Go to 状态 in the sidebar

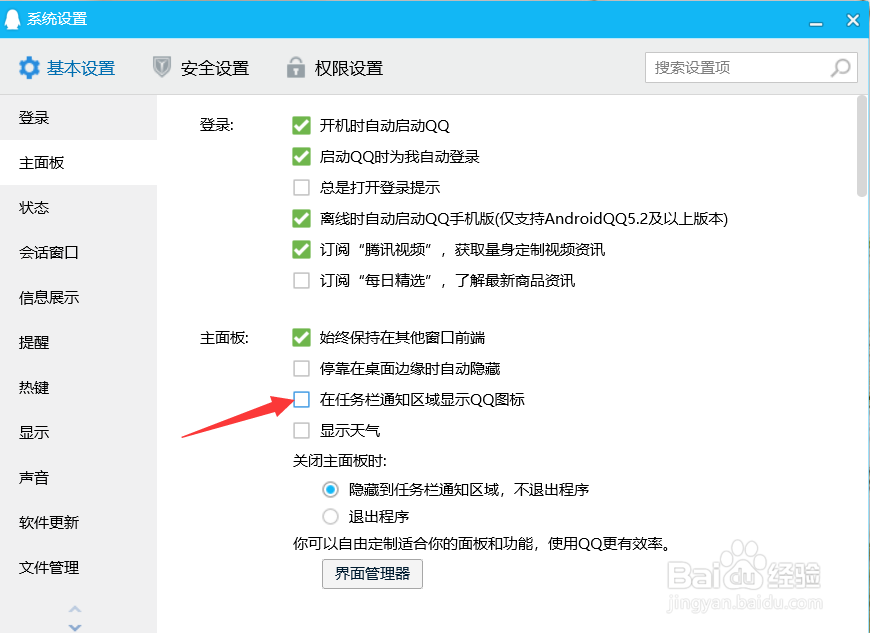point(78,207)
